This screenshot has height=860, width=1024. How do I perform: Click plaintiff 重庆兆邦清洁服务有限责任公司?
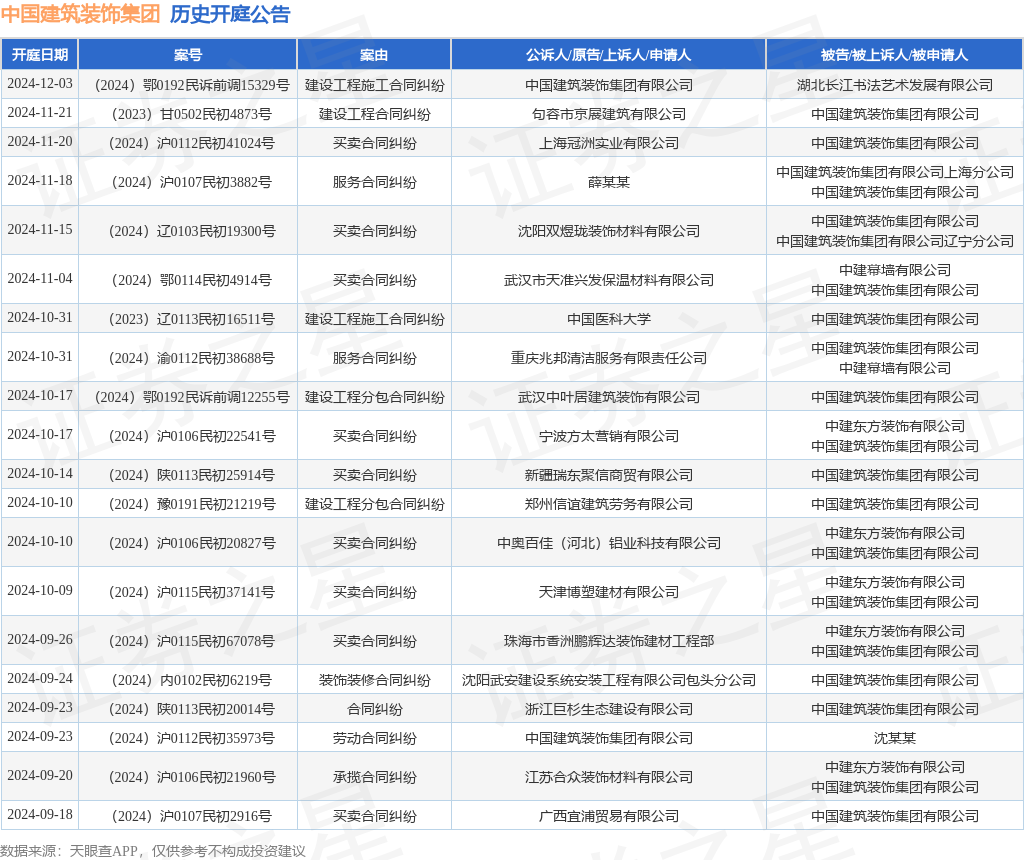609,358
